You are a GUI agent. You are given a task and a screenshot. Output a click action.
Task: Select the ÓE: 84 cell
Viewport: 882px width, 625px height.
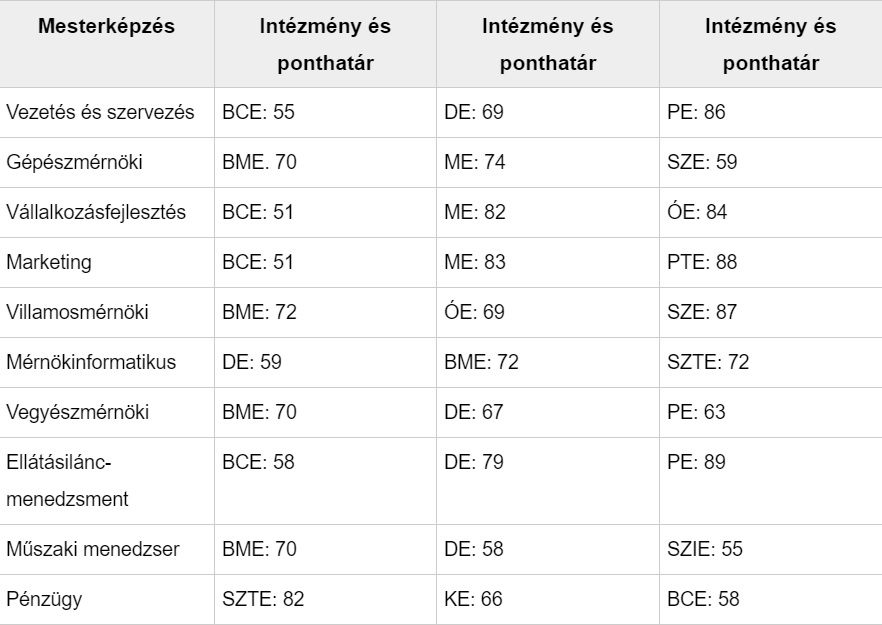click(695, 212)
